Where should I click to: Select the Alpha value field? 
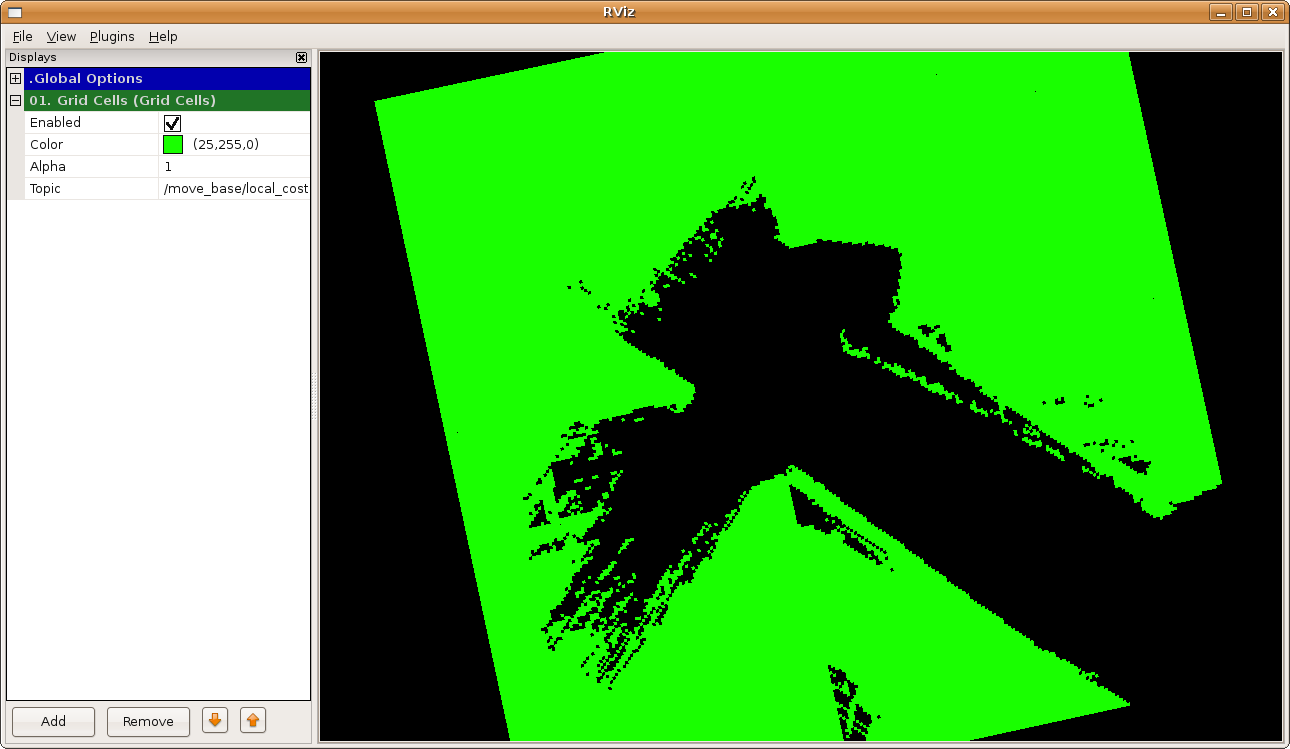(x=235, y=167)
